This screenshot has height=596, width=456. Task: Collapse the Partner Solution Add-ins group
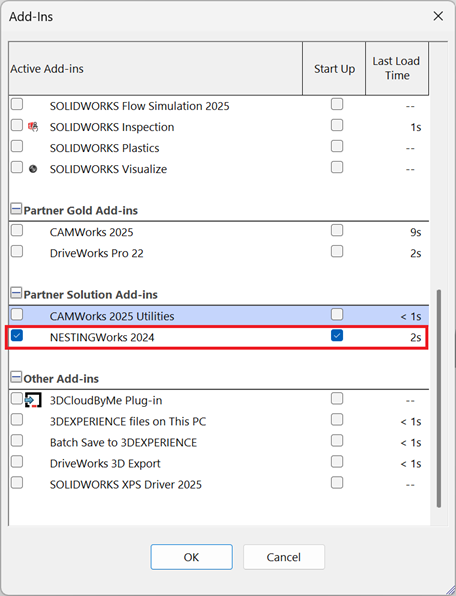[x=16, y=293]
